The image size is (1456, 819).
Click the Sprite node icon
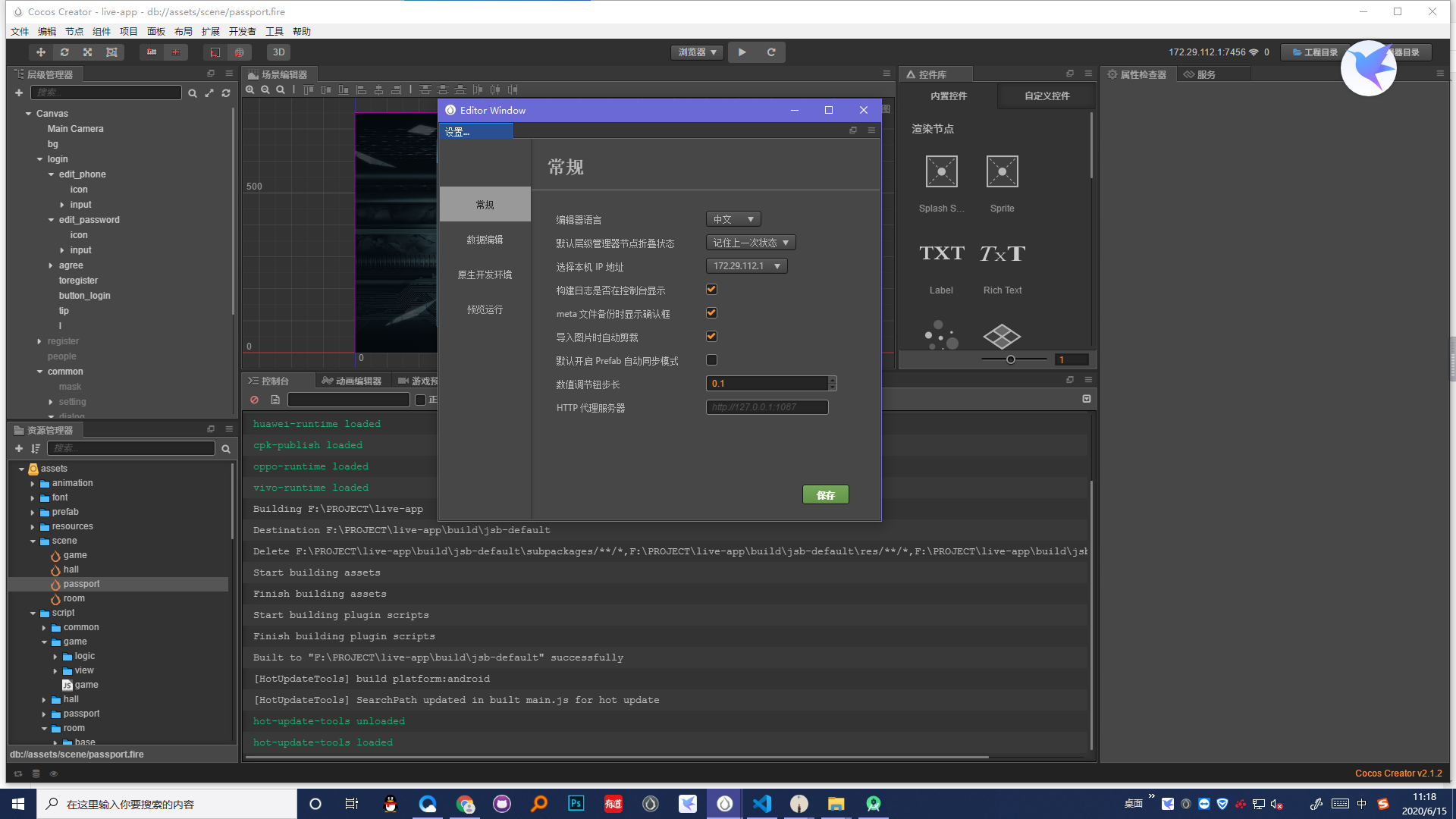pyautogui.click(x=1002, y=172)
